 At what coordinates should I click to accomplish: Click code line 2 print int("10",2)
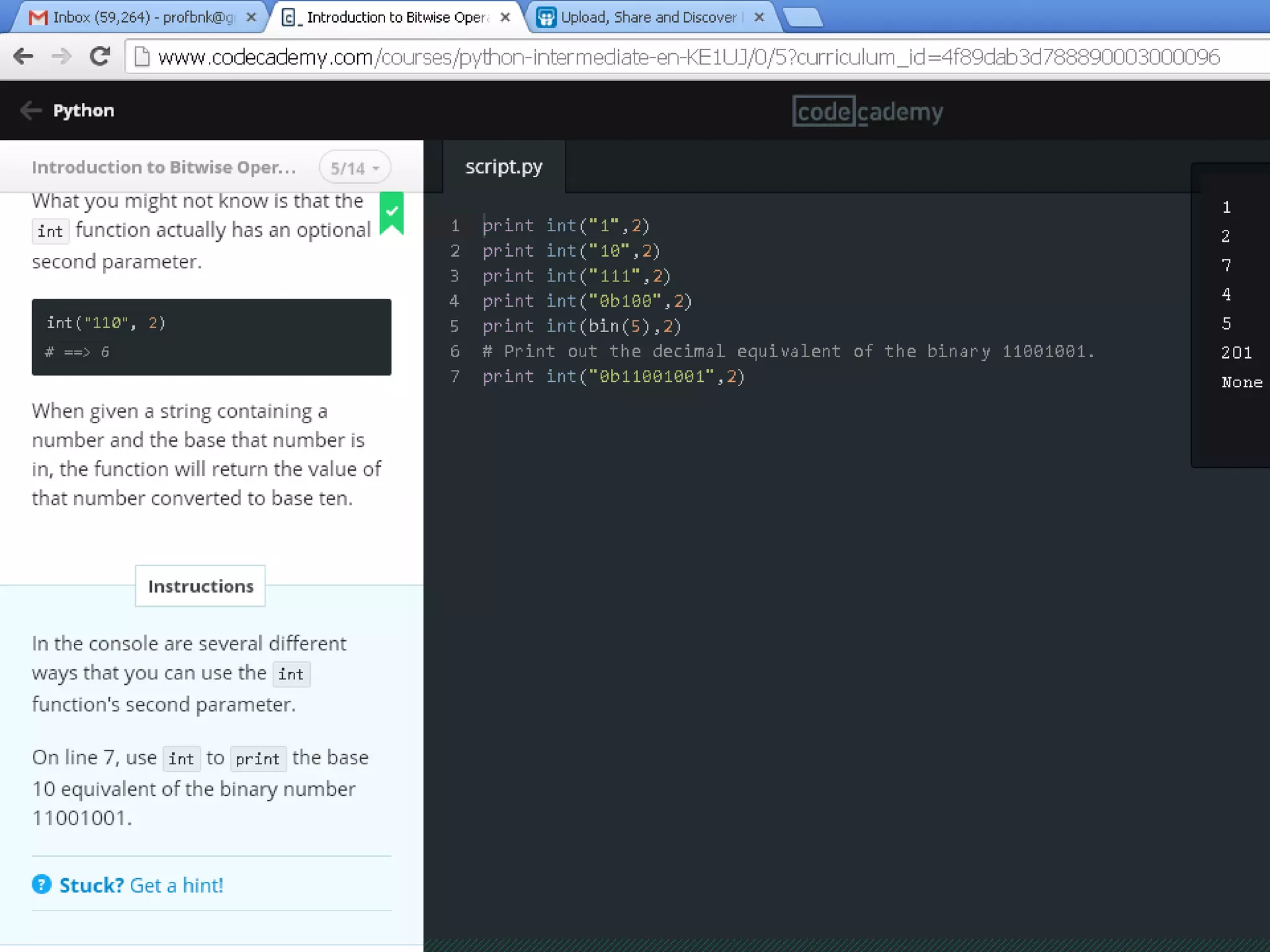point(571,251)
